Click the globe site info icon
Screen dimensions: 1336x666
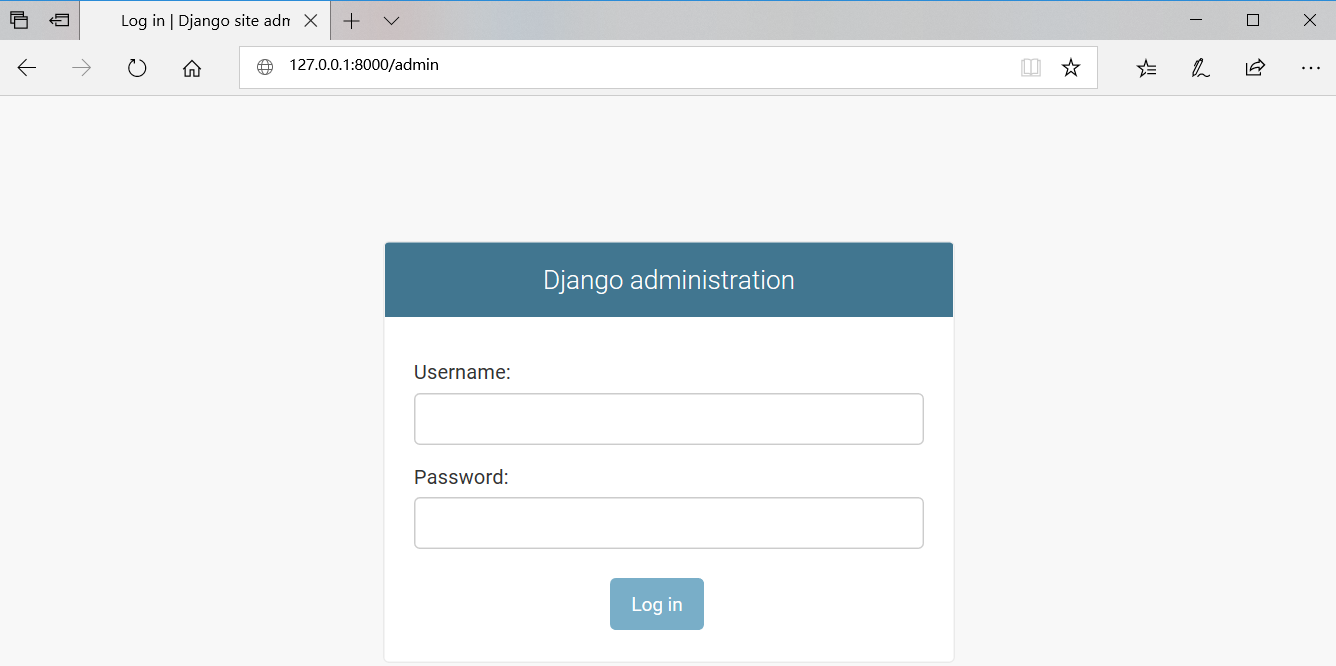tap(265, 67)
